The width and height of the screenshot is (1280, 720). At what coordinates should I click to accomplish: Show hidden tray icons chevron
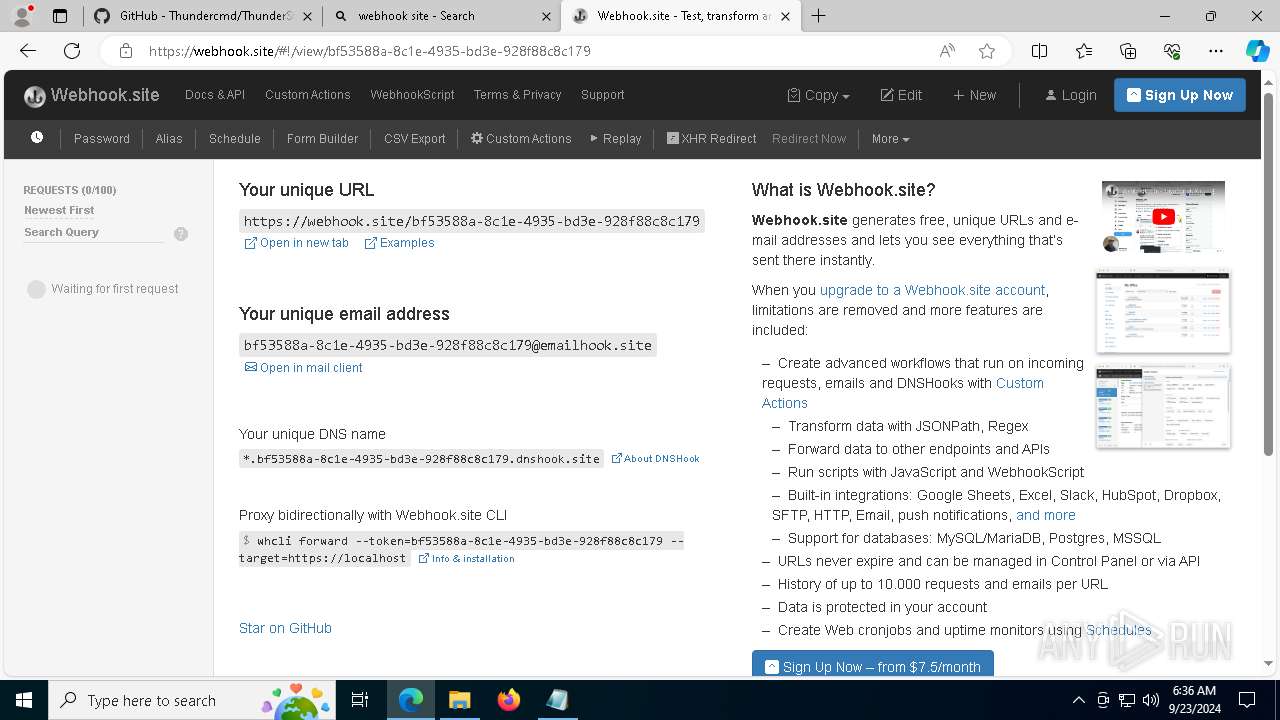coord(1078,700)
